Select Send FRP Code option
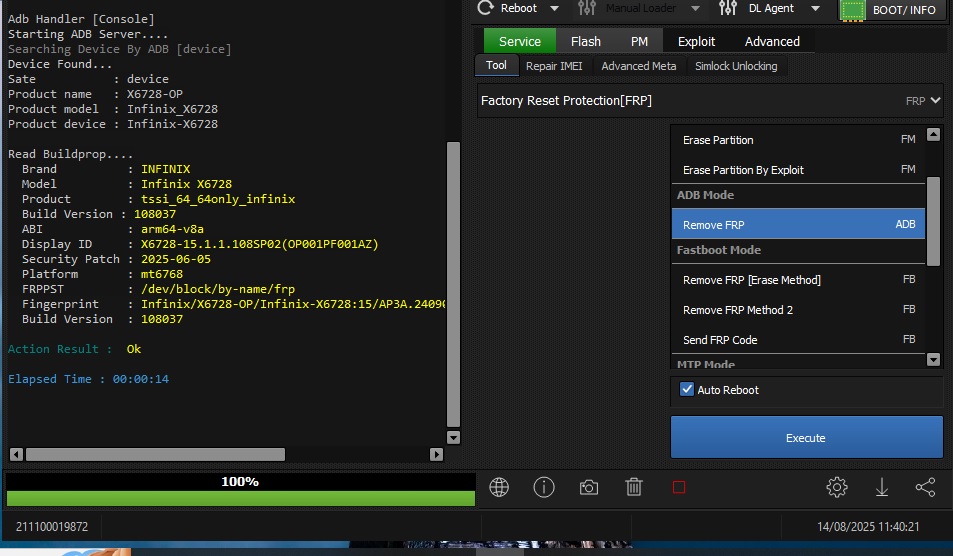 click(x=799, y=340)
